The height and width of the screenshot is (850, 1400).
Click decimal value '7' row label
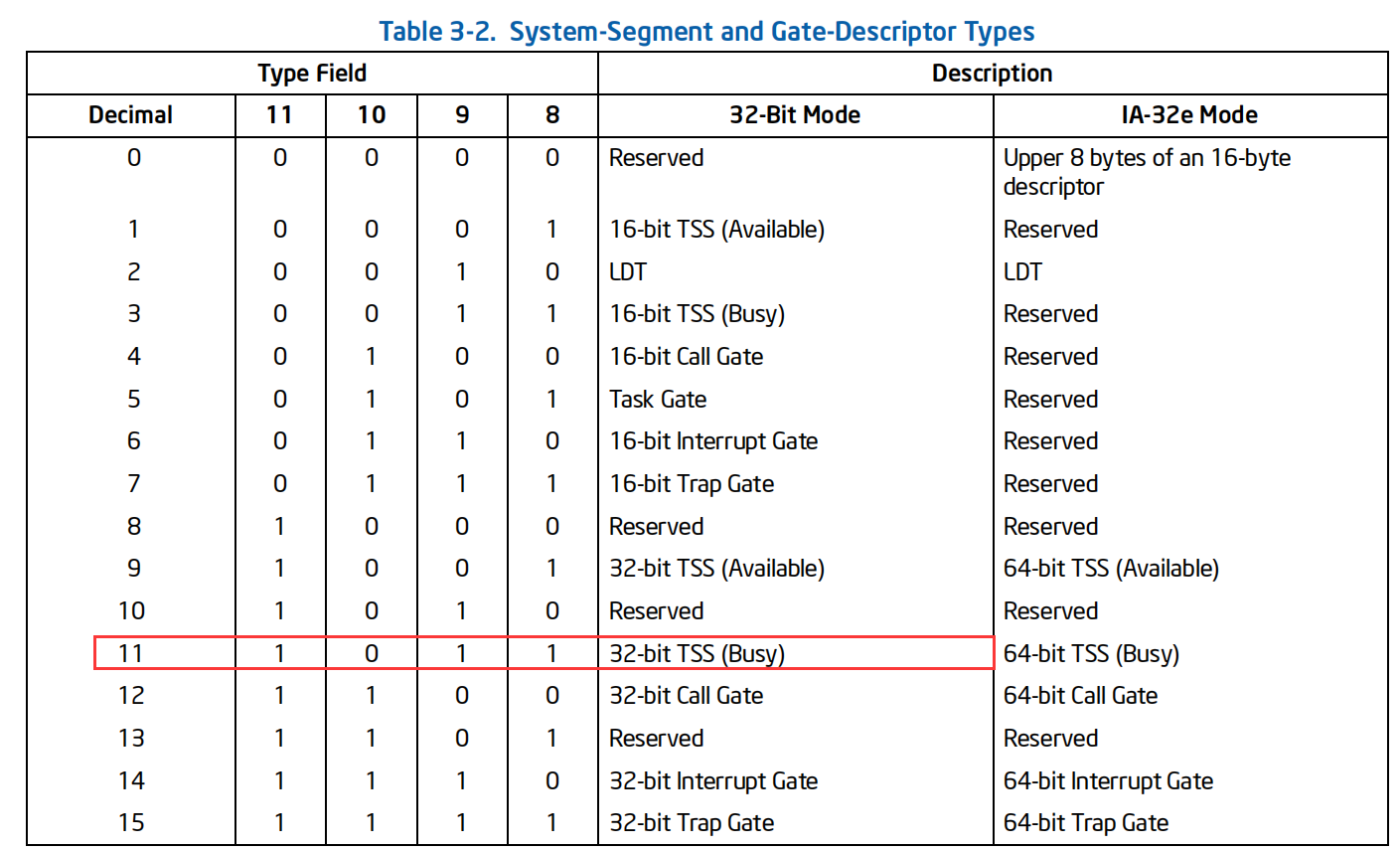click(134, 484)
